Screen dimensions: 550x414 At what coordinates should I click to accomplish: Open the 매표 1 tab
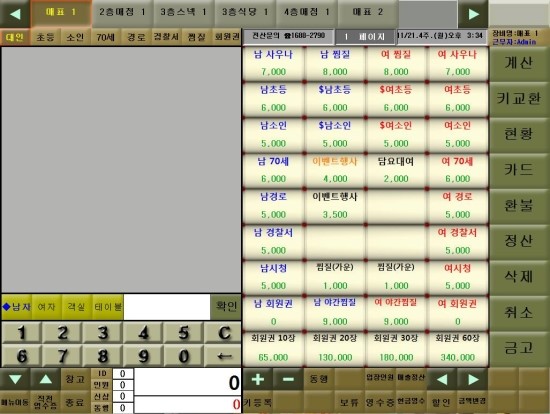click(x=61, y=13)
